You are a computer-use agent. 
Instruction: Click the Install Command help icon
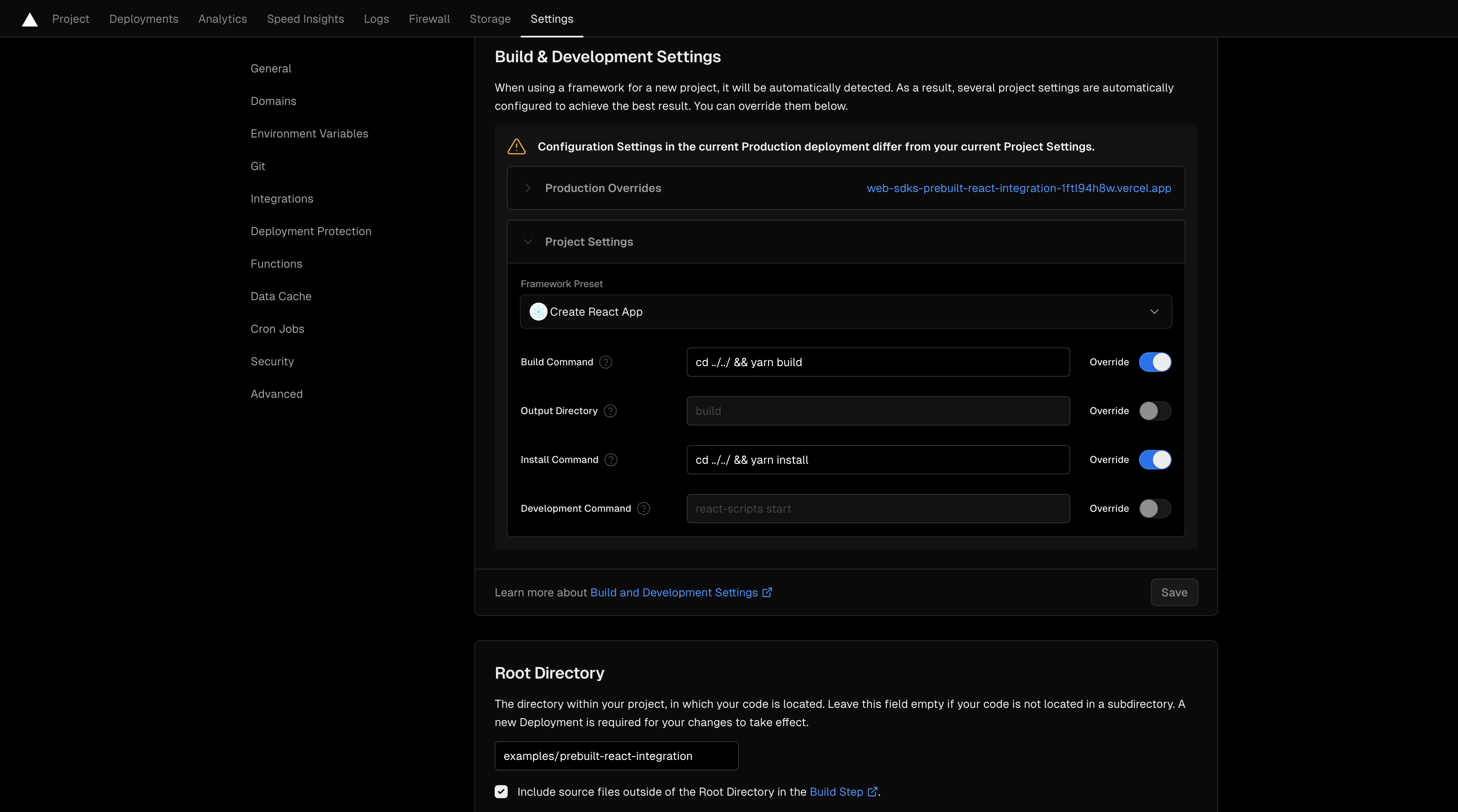(x=611, y=459)
